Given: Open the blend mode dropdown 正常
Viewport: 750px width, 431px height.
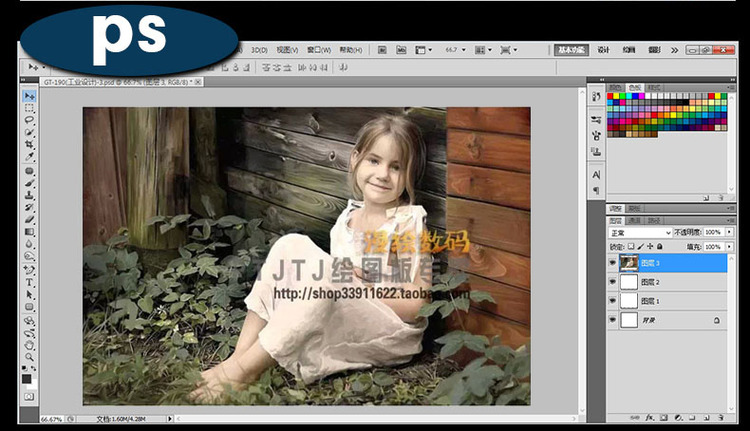Looking at the screenshot, I should (x=639, y=233).
